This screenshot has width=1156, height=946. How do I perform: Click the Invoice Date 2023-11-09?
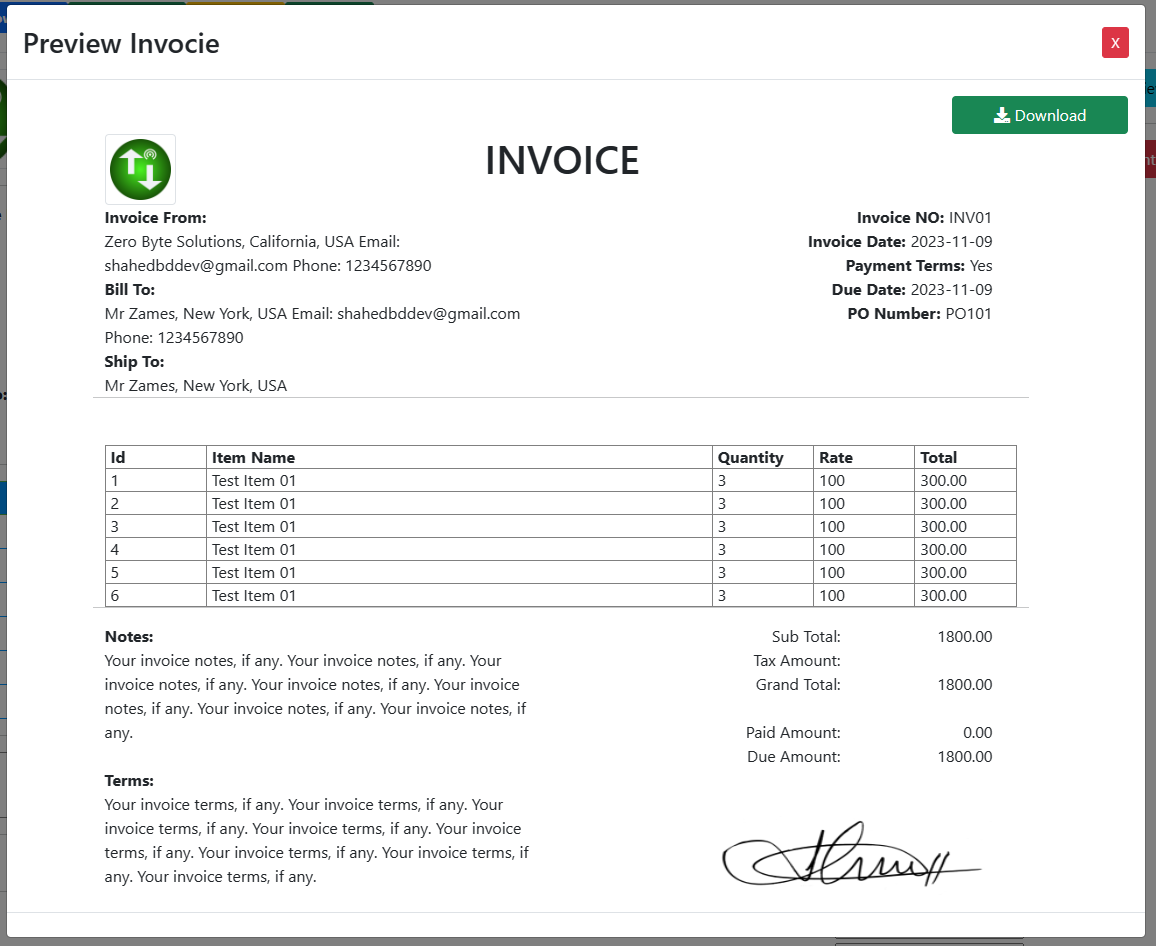tap(949, 241)
